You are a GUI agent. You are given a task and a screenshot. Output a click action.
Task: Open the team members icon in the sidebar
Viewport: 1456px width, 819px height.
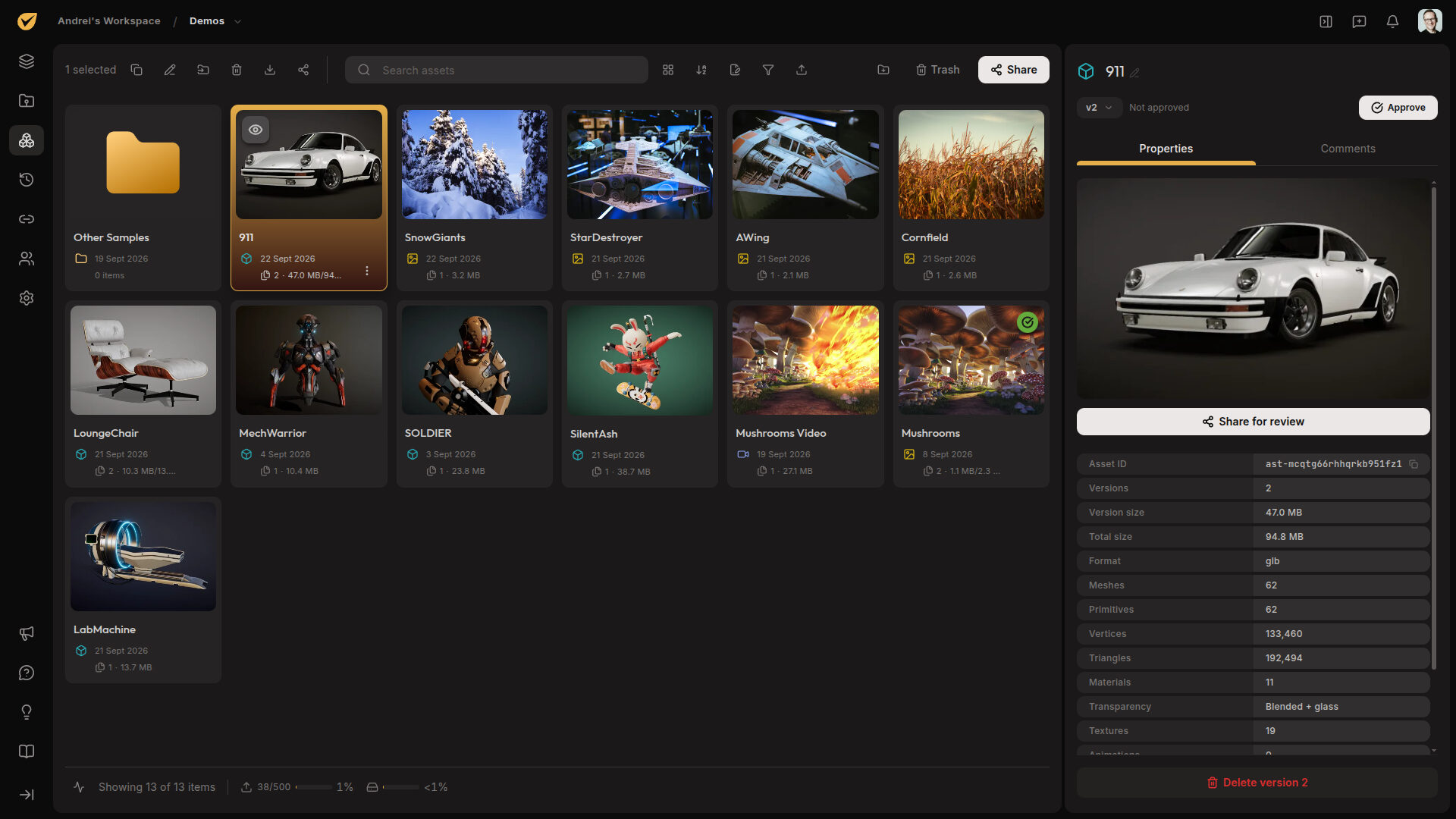(x=27, y=259)
